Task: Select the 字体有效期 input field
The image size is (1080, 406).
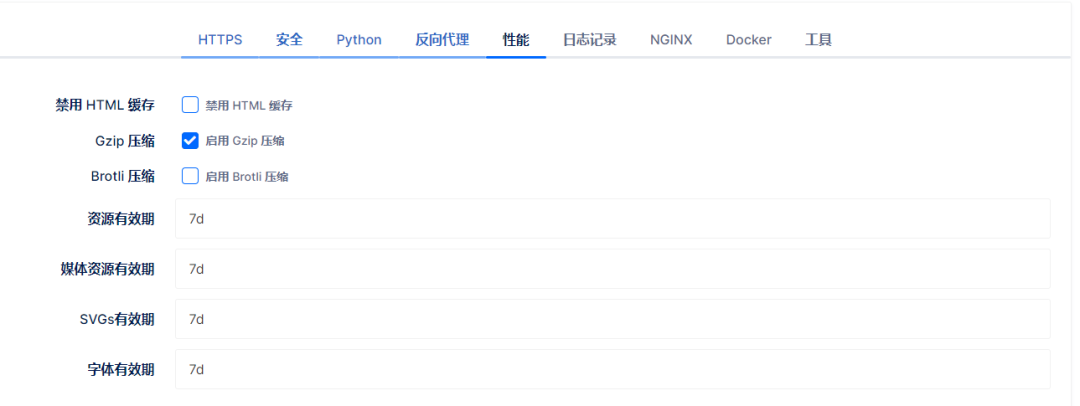Action: [612, 369]
